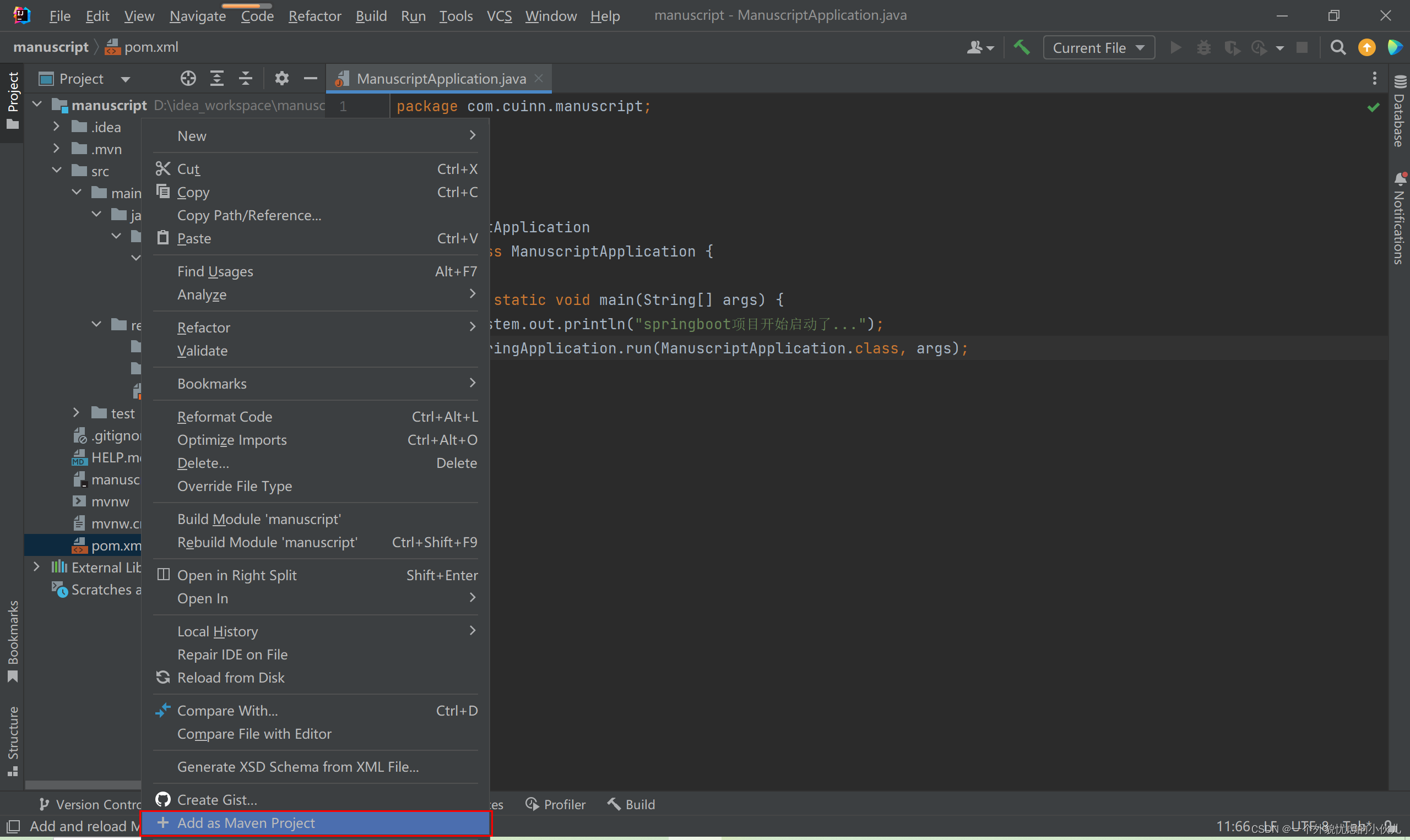Close the ManuscriptApplication.java editor tab
The width and height of the screenshot is (1410, 840).
coord(539,79)
